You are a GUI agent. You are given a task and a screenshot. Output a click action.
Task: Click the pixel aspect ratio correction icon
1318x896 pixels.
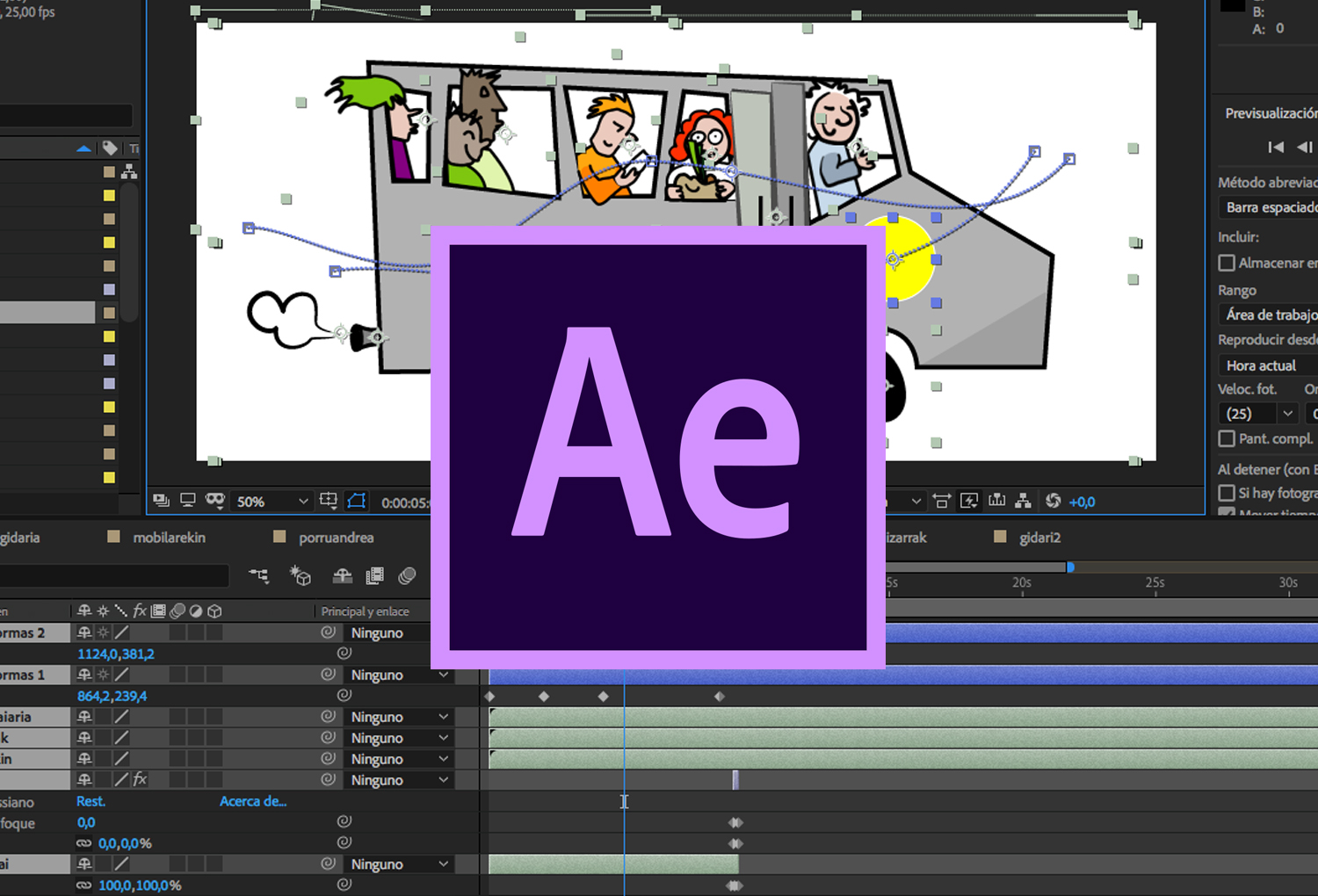[941, 502]
